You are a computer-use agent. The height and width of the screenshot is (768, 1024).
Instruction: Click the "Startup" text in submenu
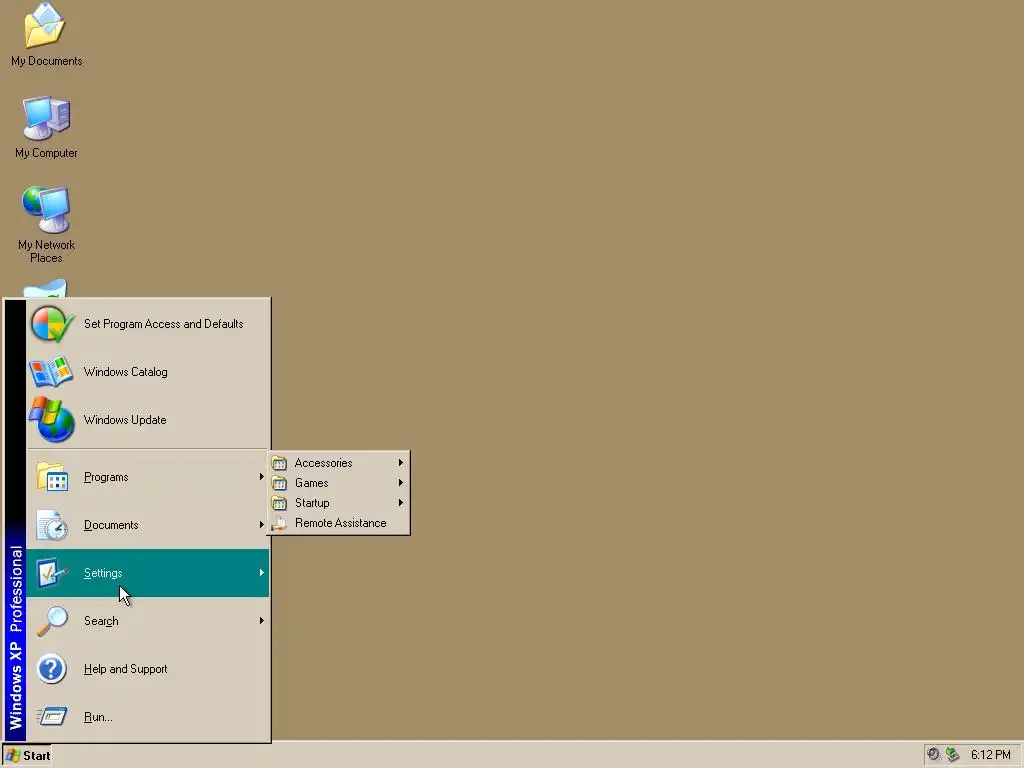312,504
